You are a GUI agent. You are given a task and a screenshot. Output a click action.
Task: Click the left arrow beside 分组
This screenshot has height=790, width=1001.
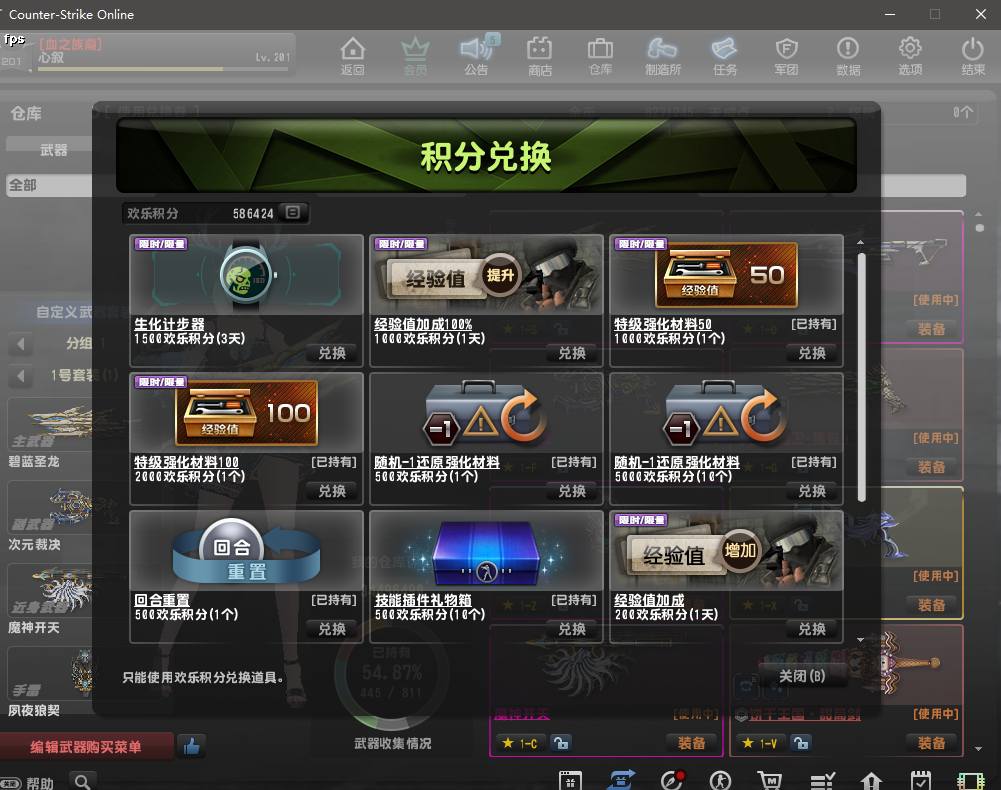coord(20,344)
